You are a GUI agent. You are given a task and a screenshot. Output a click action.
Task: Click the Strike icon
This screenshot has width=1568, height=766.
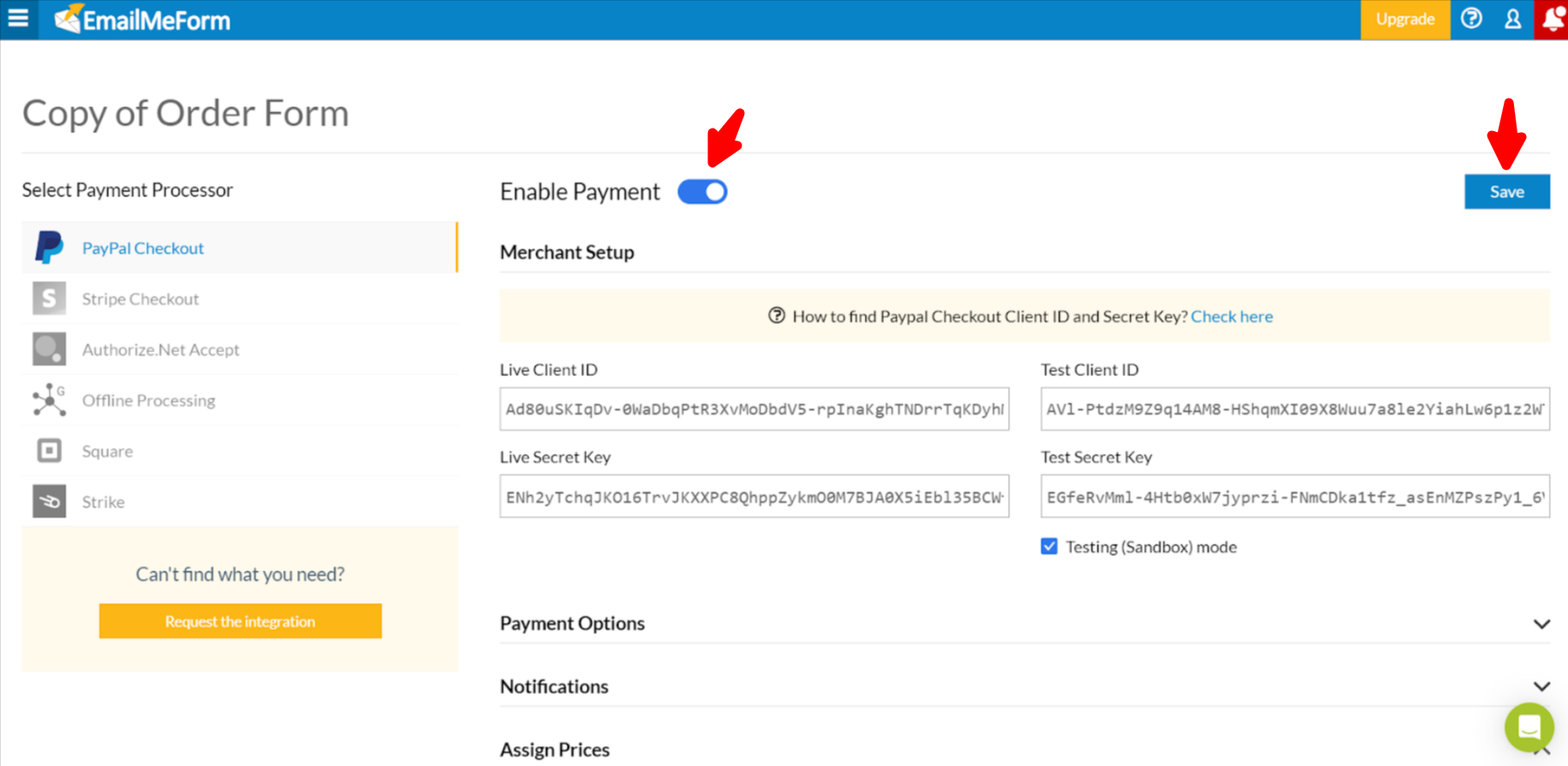49,501
